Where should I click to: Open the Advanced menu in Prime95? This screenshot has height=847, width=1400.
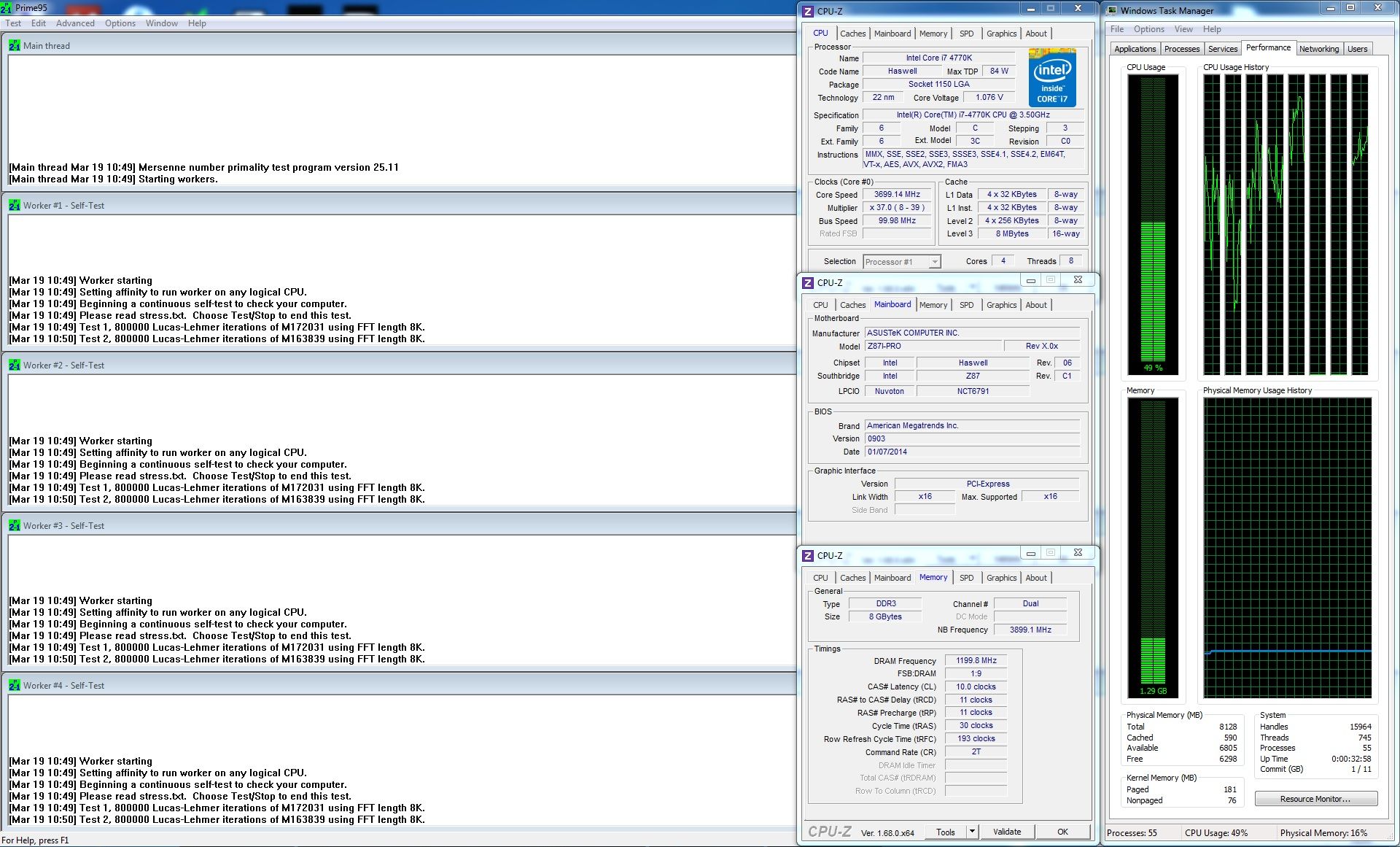(75, 23)
